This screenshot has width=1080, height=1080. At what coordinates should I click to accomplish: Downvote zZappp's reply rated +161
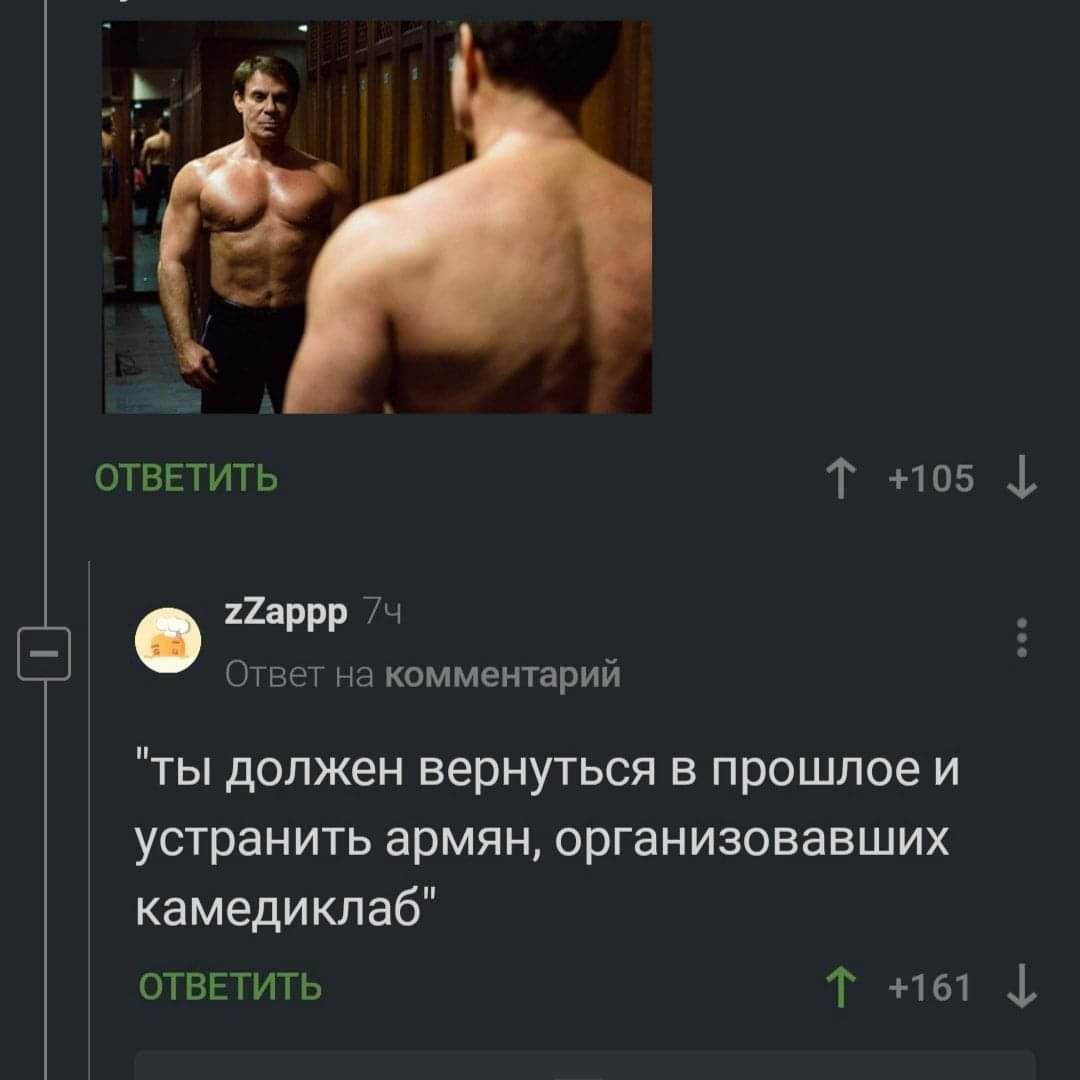[1021, 987]
